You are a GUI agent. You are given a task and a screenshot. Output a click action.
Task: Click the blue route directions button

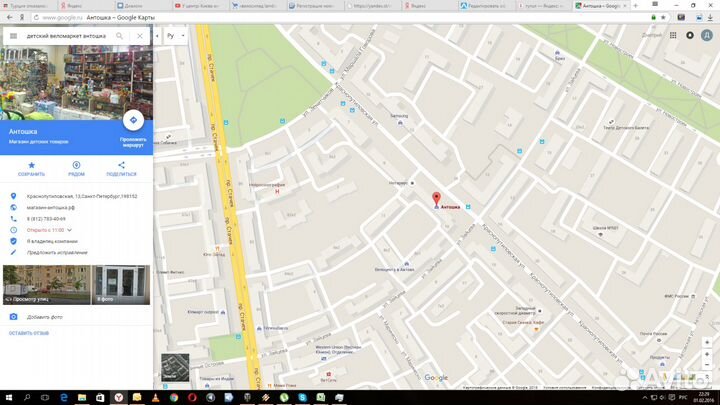[133, 120]
